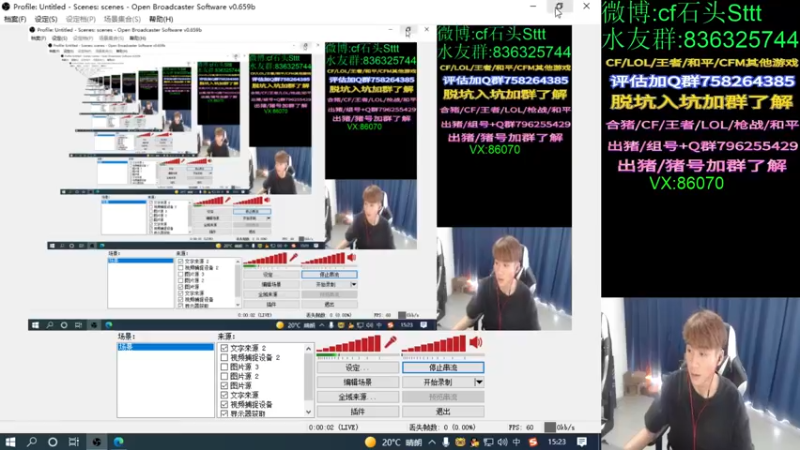Toggle the 文字来源 2 source checkbox
Screen dimensions: 800x450
tap(224, 348)
